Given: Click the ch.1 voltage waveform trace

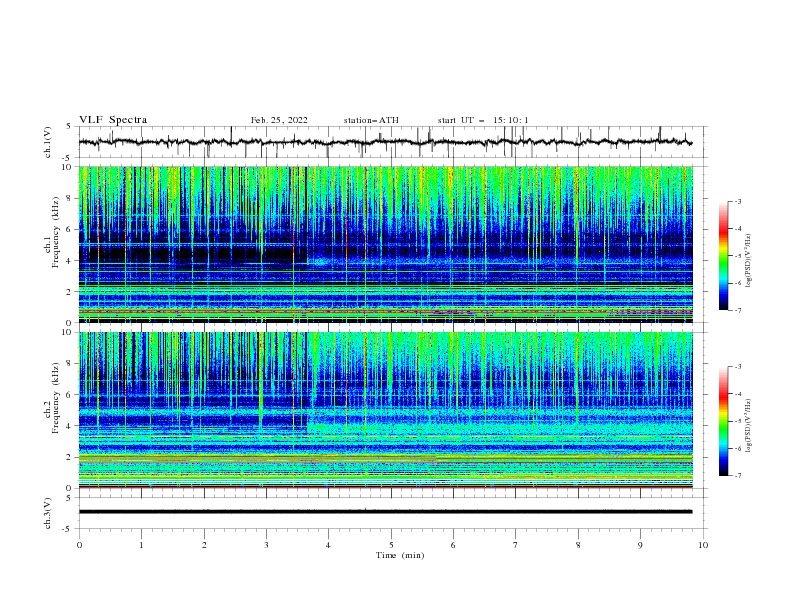Looking at the screenshot, I should tap(385, 142).
